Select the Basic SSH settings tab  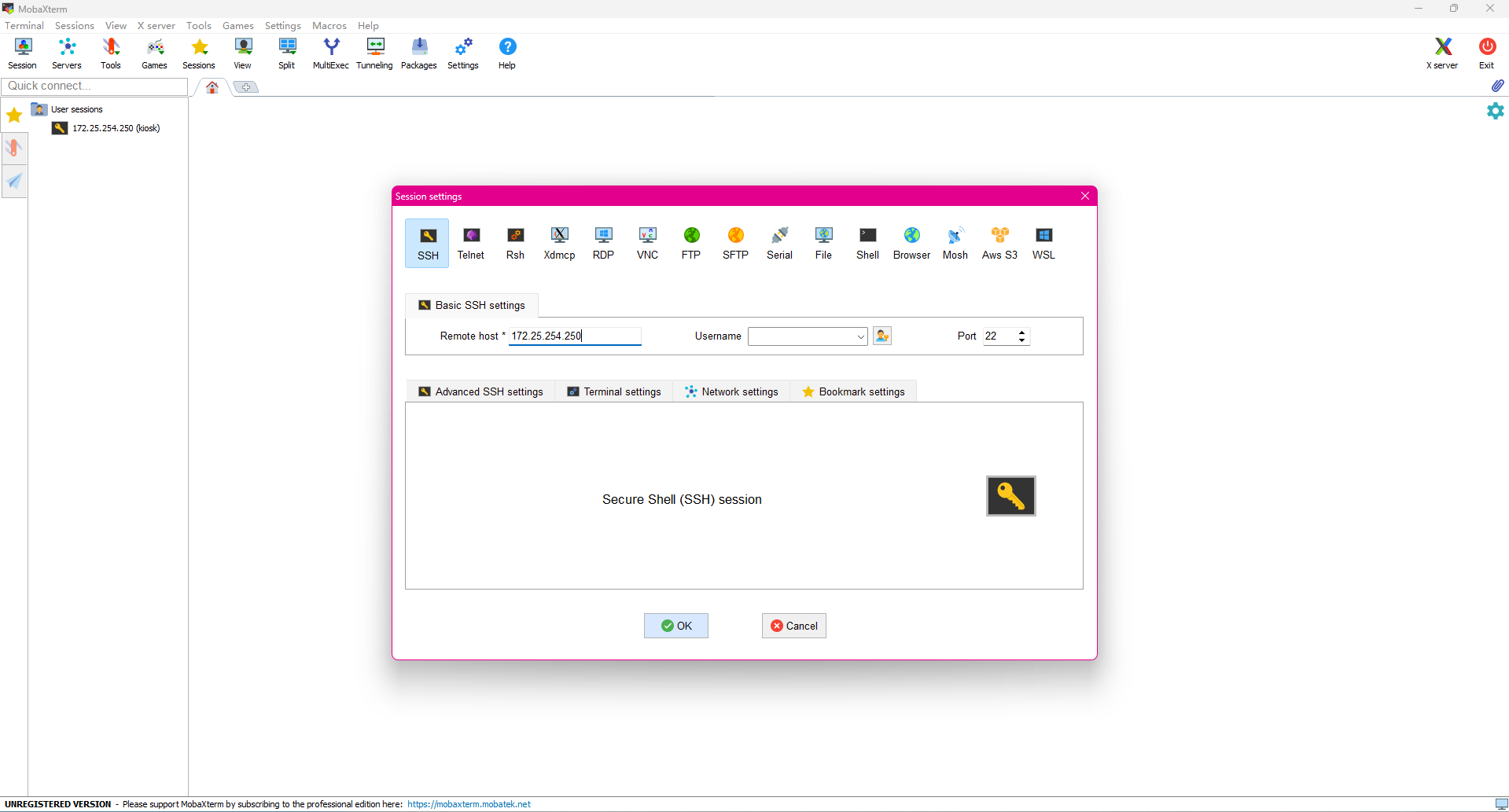[x=472, y=305]
